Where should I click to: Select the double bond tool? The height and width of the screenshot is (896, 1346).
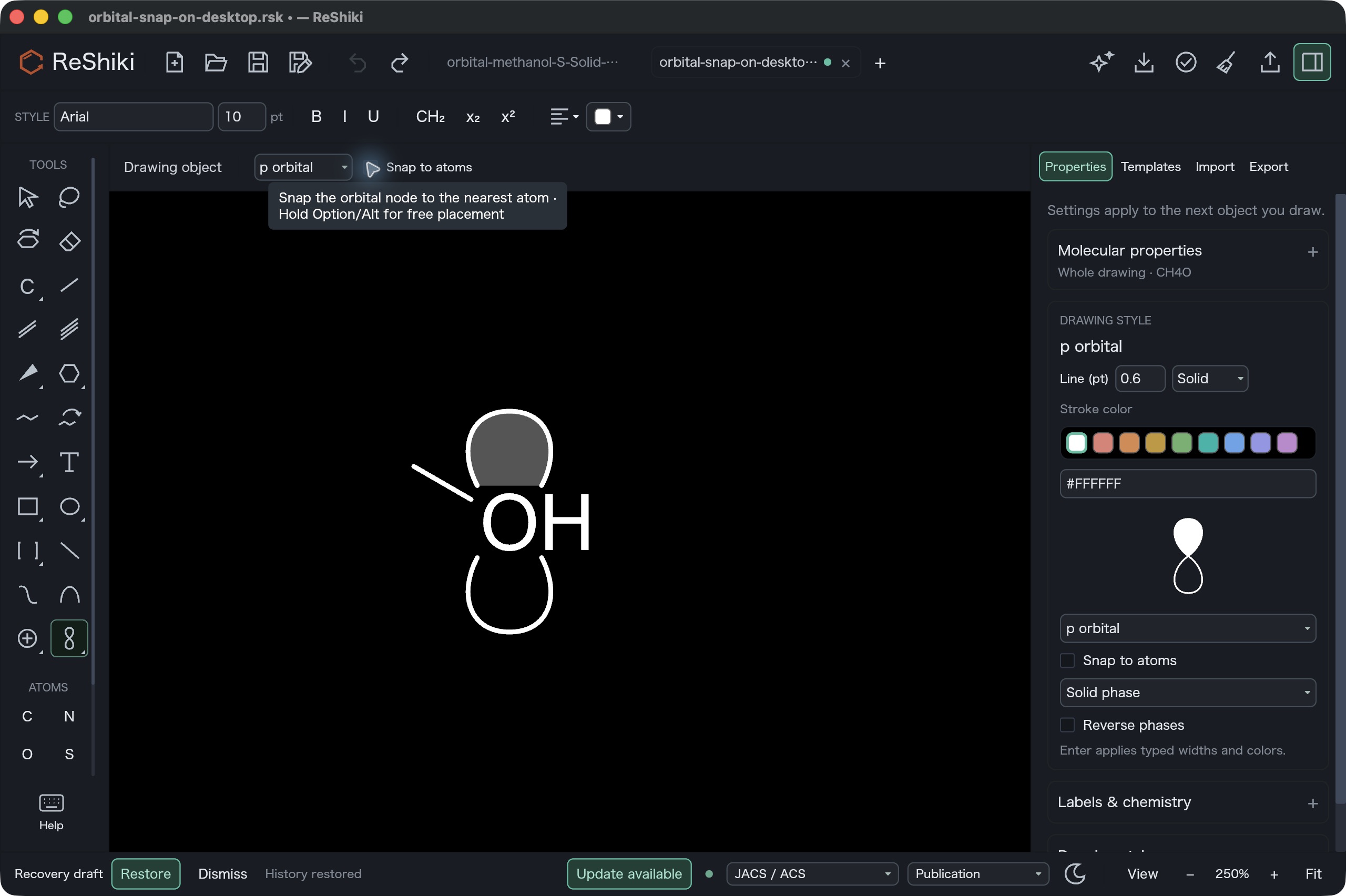(27, 329)
